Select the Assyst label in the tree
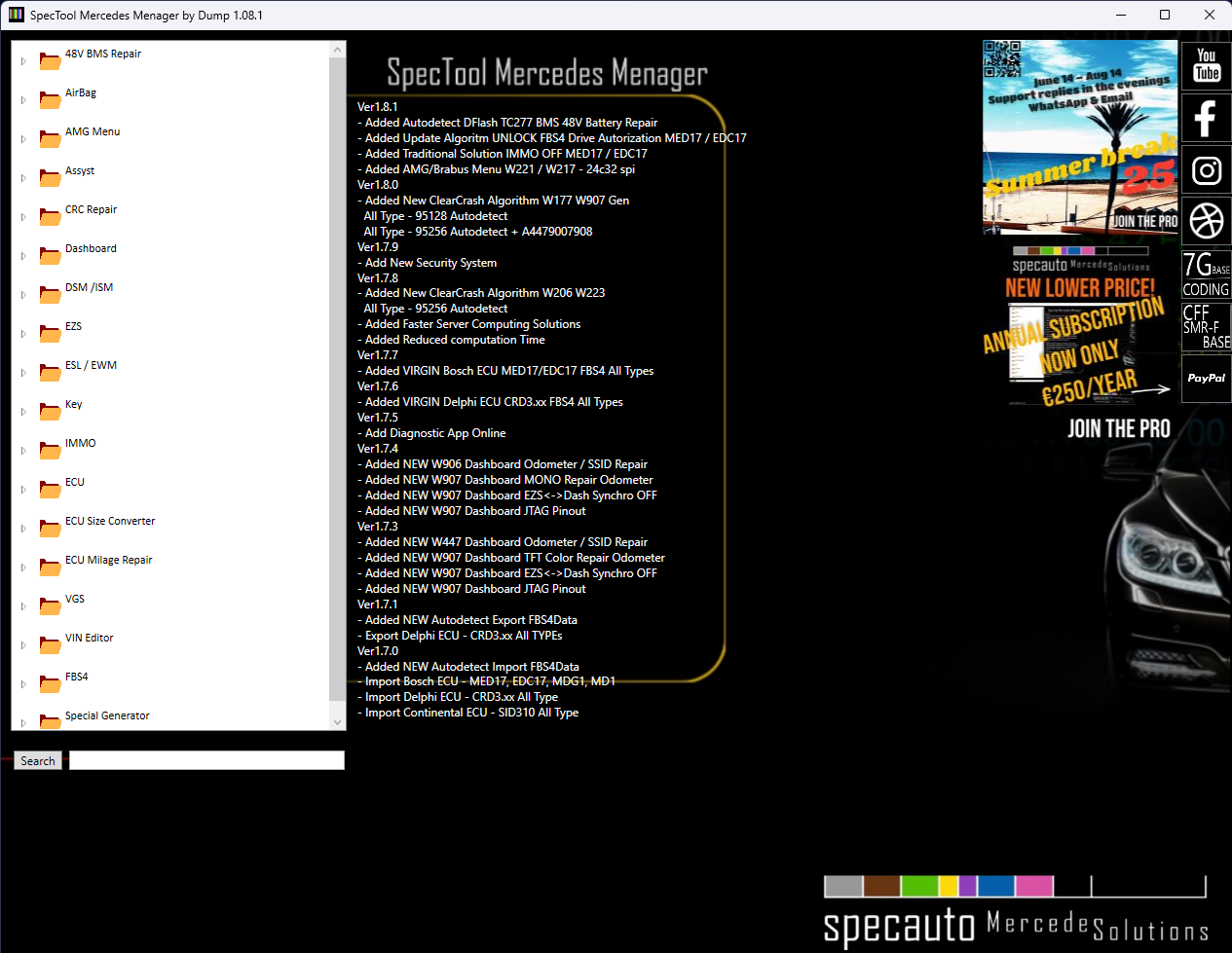1232x953 pixels. [x=80, y=170]
